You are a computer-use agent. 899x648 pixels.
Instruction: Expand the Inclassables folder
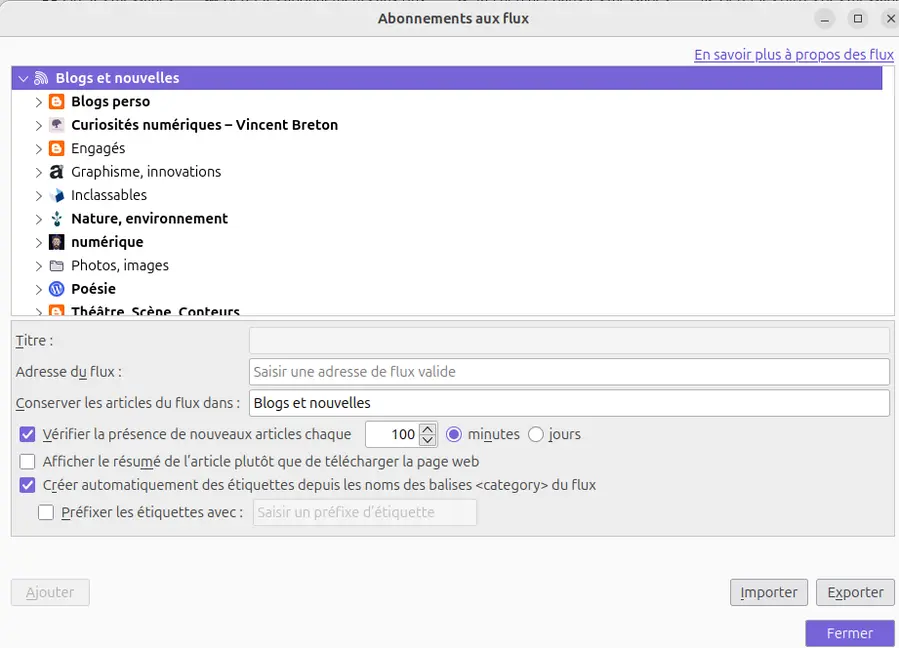point(38,196)
